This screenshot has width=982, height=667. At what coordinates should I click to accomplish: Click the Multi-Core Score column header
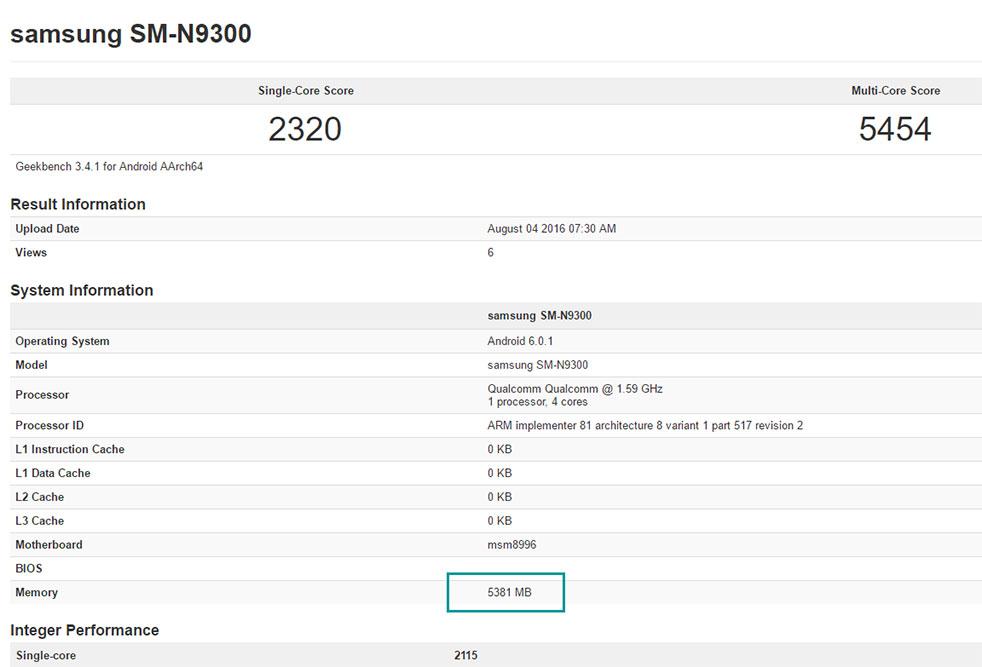[x=895, y=91]
